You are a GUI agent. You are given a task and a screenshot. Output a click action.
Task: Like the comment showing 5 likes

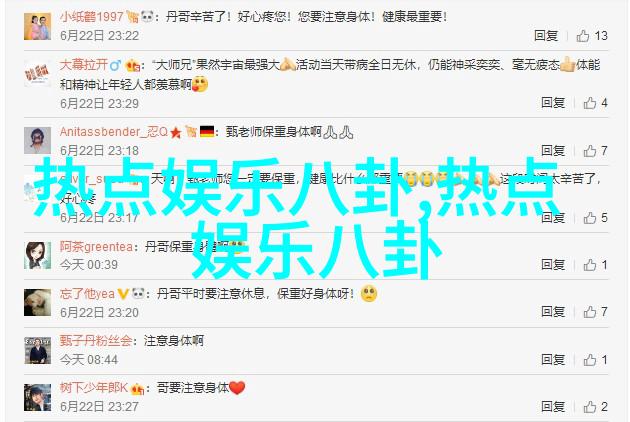[589, 218]
